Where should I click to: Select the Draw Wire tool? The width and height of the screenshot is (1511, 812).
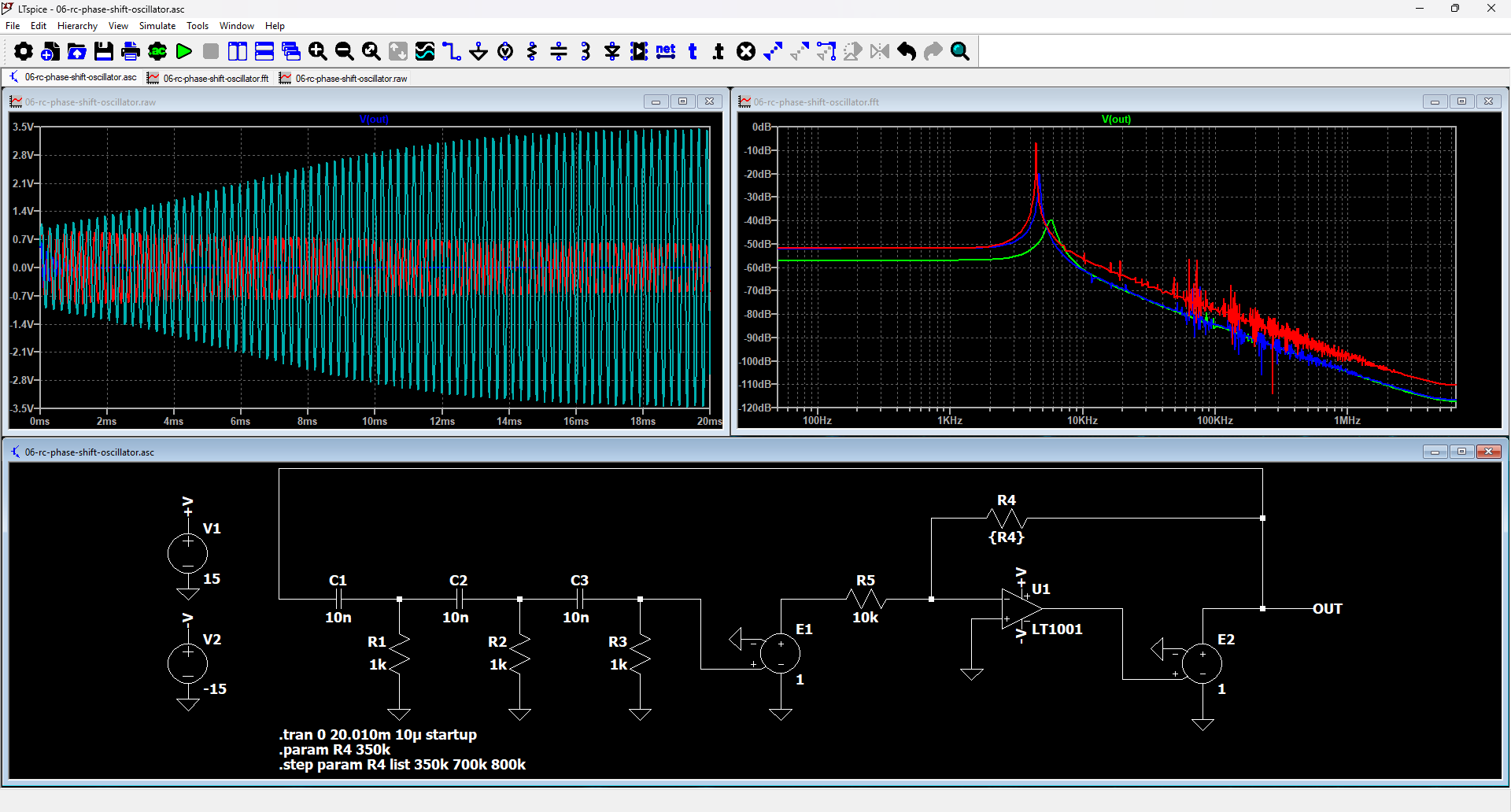[452, 52]
